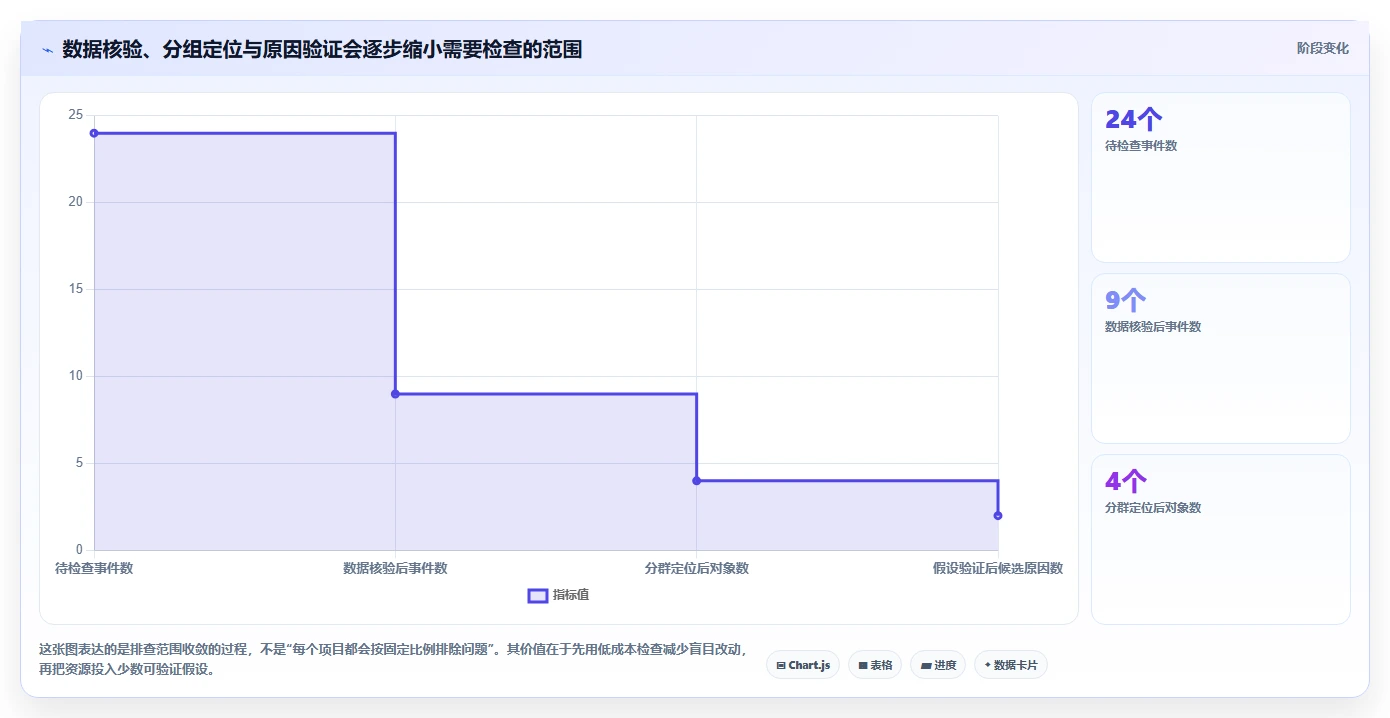Click the 待检查事件数 card label
The width and height of the screenshot is (1390, 718).
(x=1141, y=146)
